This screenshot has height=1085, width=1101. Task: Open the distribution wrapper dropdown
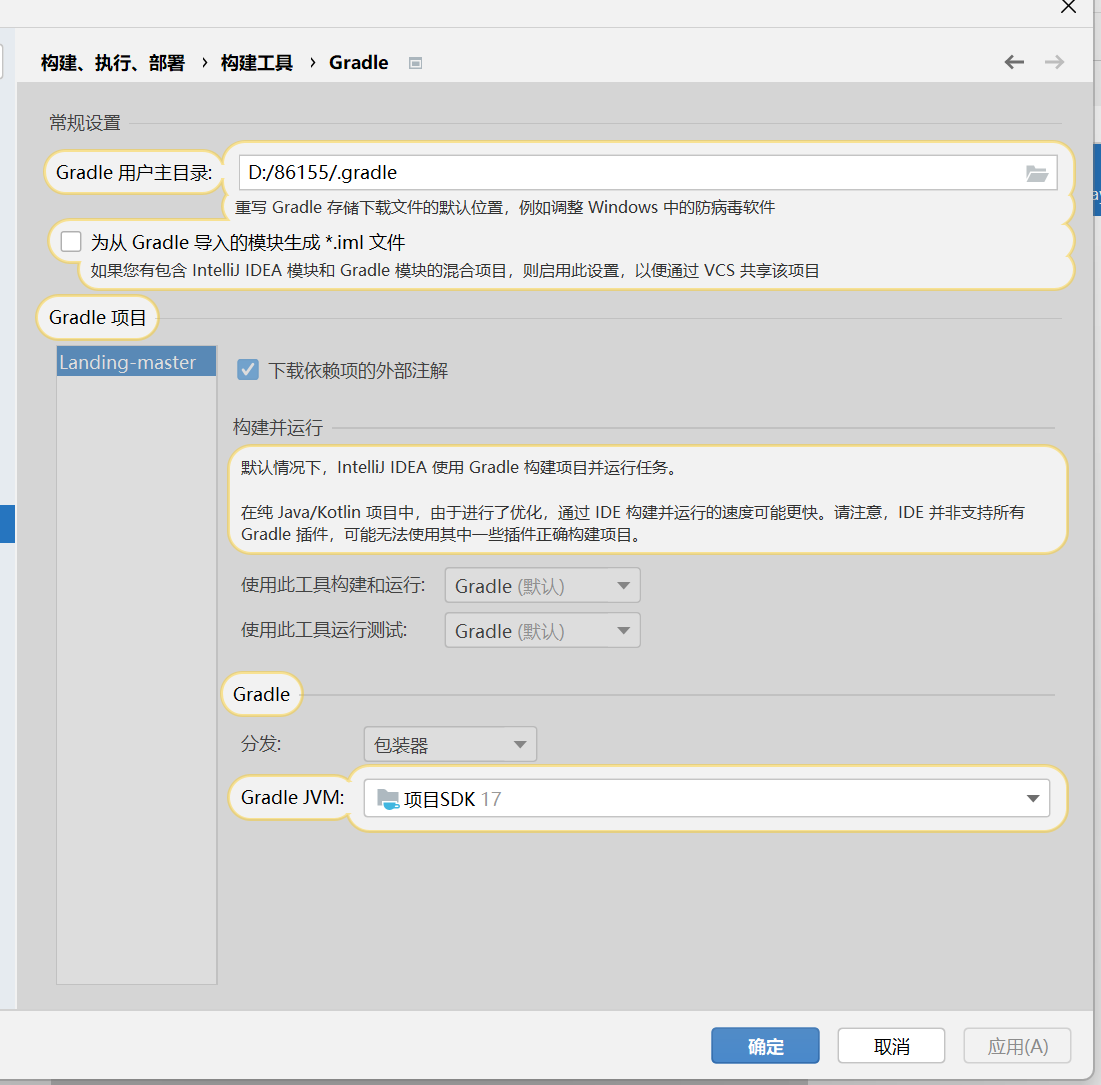[450, 744]
